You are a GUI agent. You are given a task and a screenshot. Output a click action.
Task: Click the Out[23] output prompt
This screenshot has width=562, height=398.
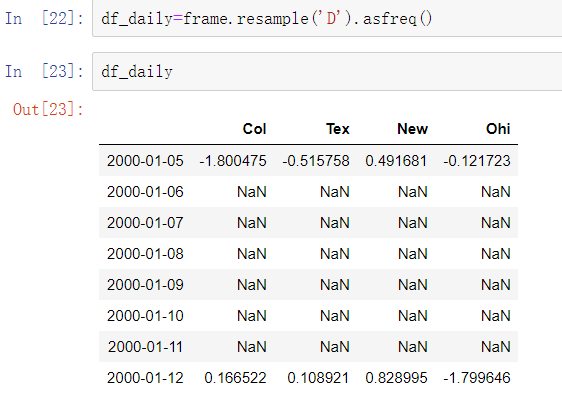coord(48,109)
